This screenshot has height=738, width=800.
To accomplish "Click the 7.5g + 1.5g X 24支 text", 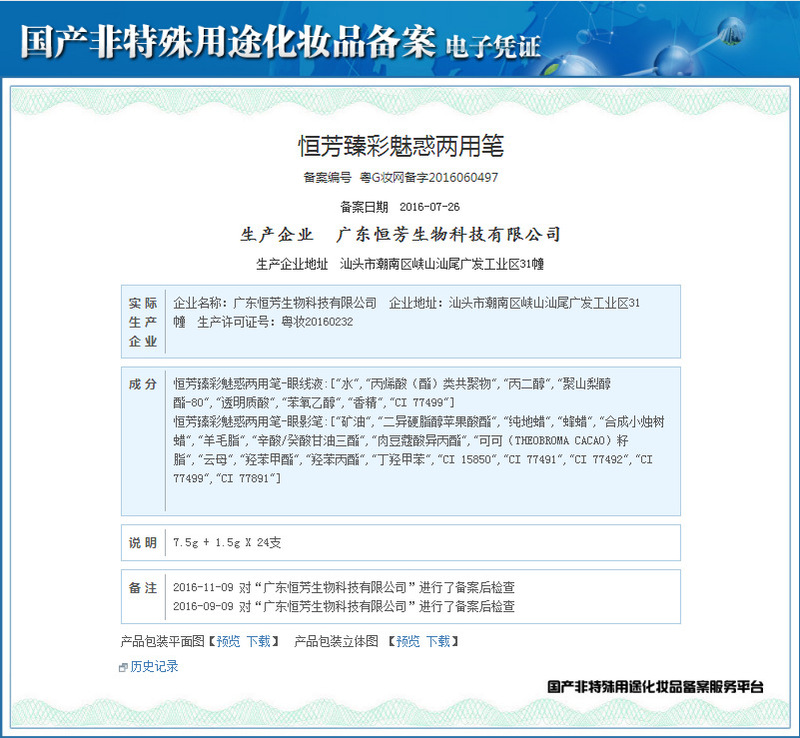I will click(x=227, y=543).
